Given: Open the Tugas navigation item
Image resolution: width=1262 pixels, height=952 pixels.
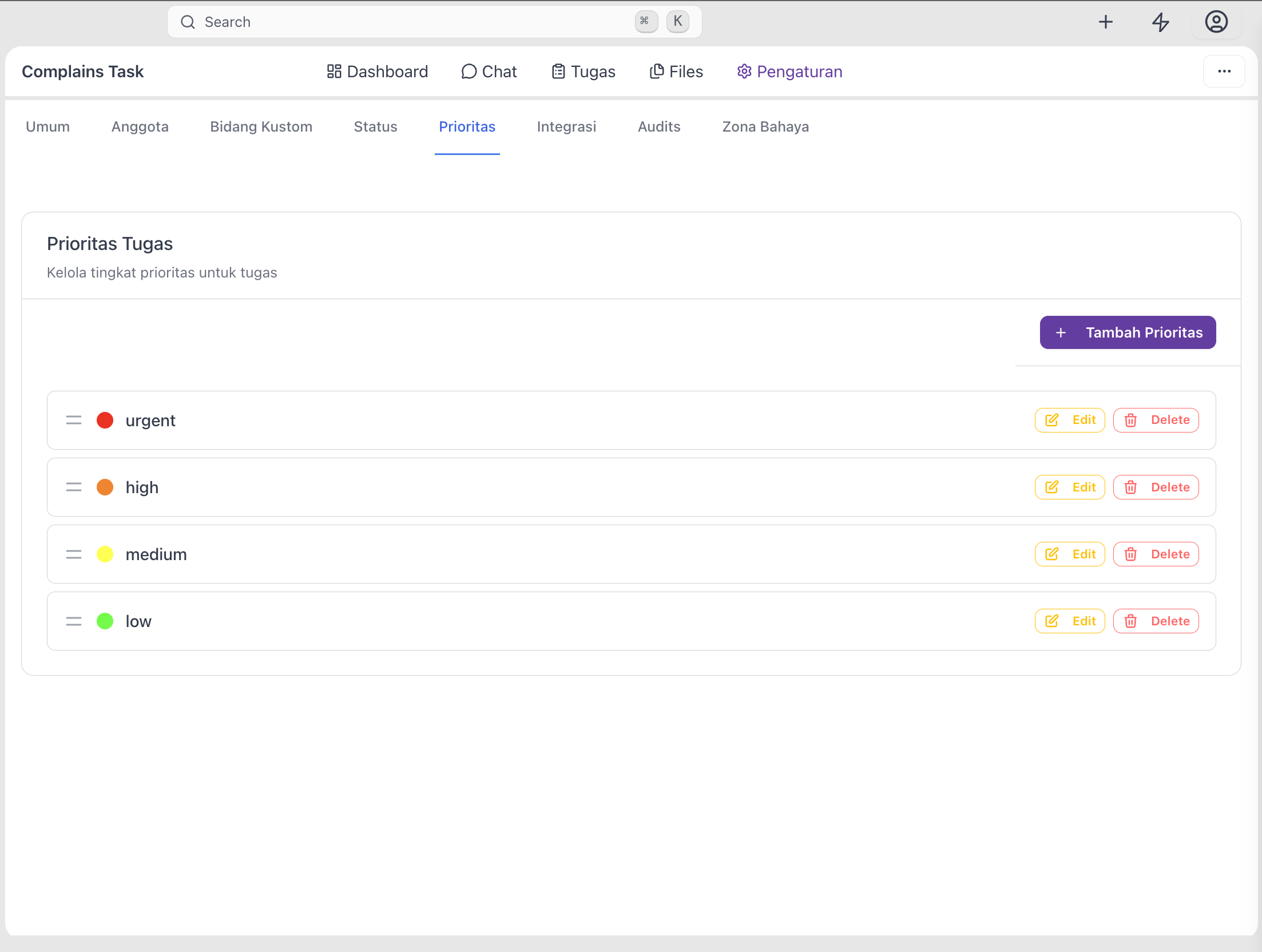Looking at the screenshot, I should (x=583, y=72).
